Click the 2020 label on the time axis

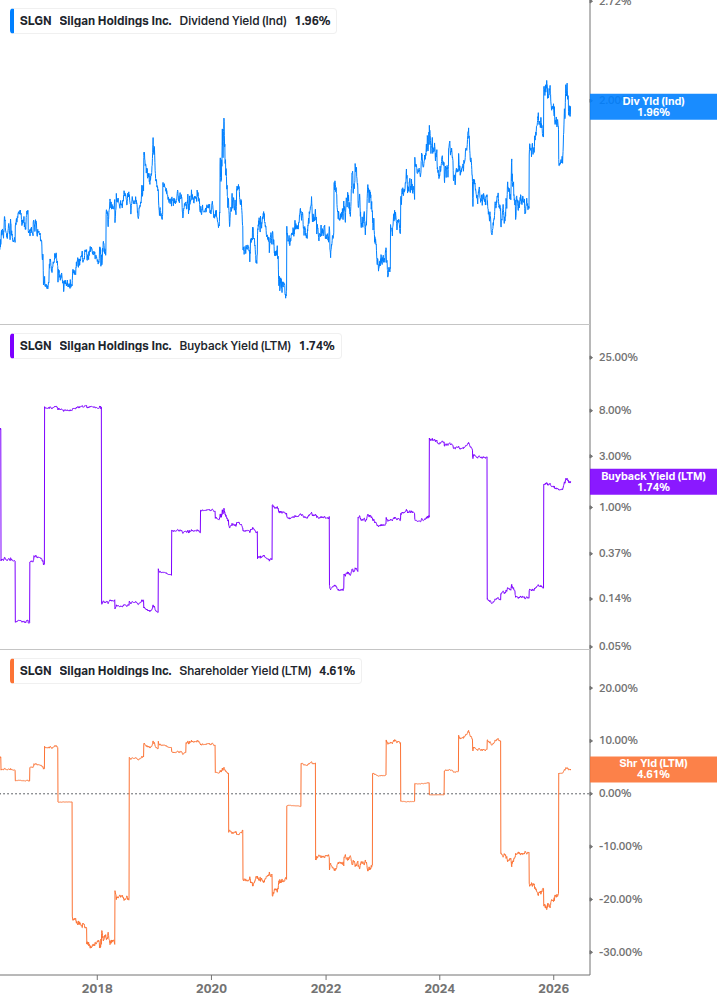click(x=211, y=988)
